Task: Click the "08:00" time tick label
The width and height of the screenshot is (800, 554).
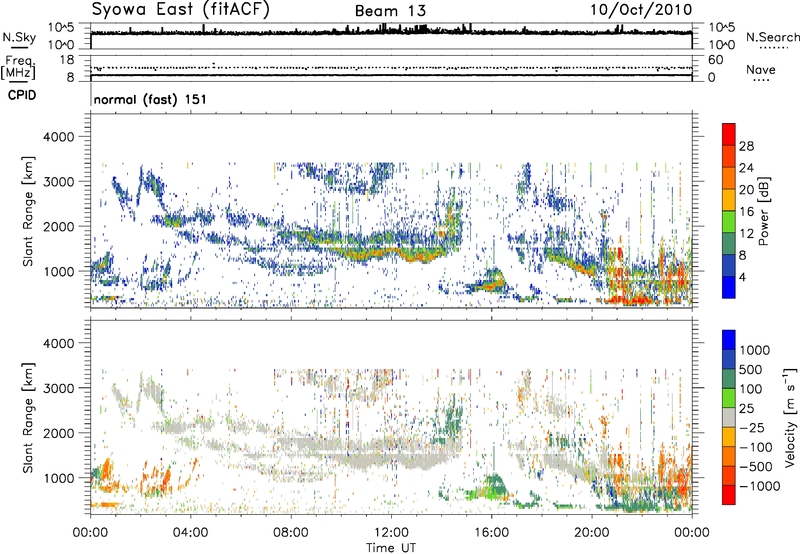Action: [x=290, y=533]
